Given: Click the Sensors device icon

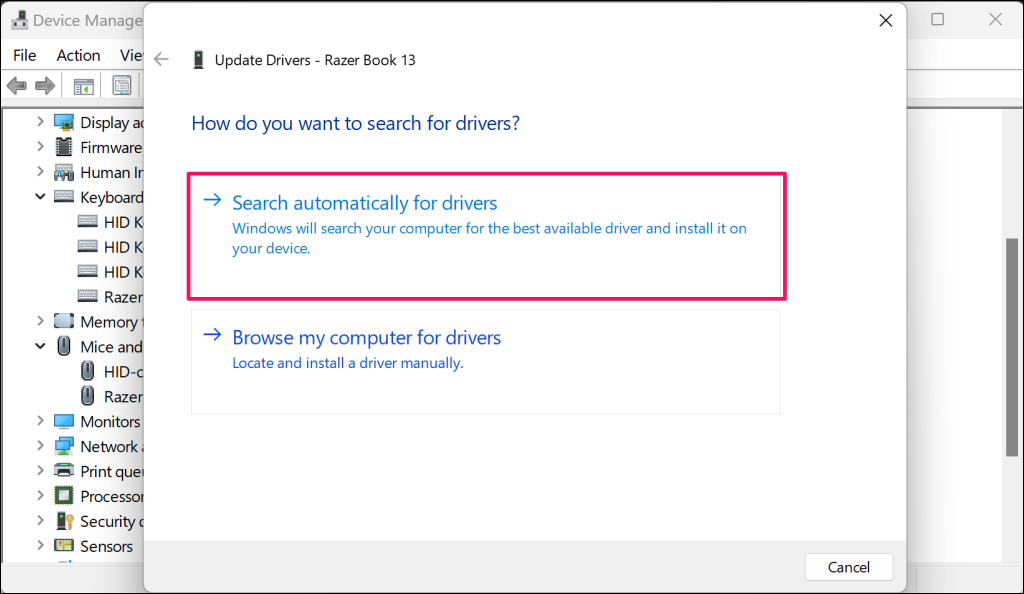Looking at the screenshot, I should [64, 546].
